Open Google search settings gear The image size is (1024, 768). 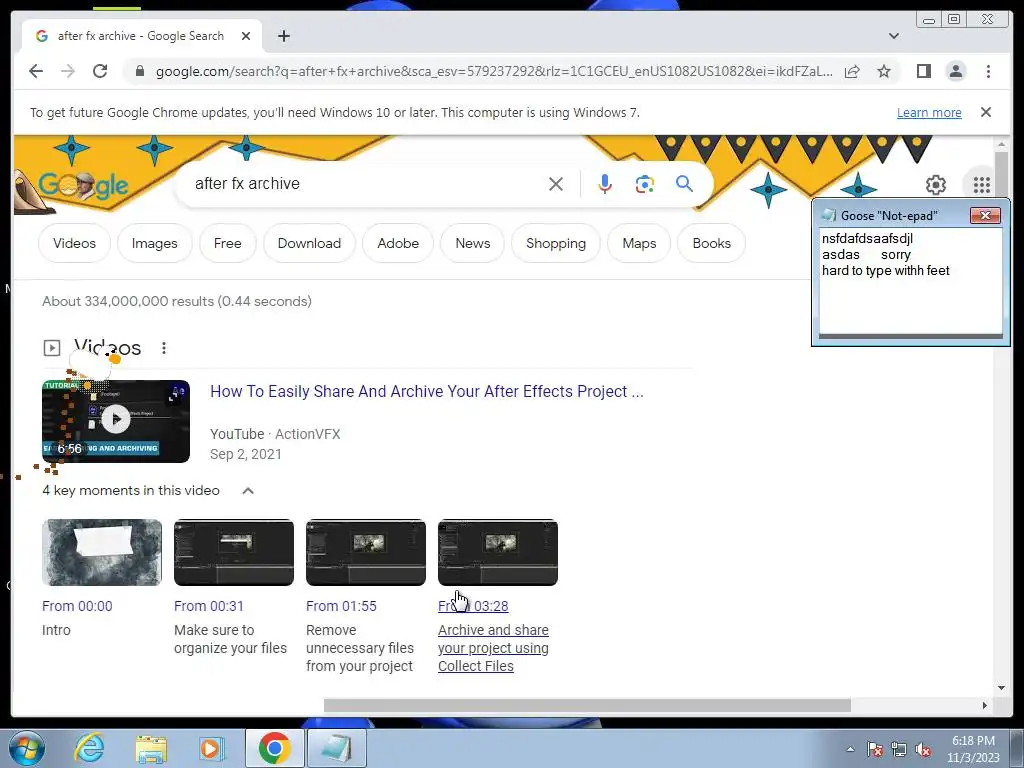click(936, 185)
